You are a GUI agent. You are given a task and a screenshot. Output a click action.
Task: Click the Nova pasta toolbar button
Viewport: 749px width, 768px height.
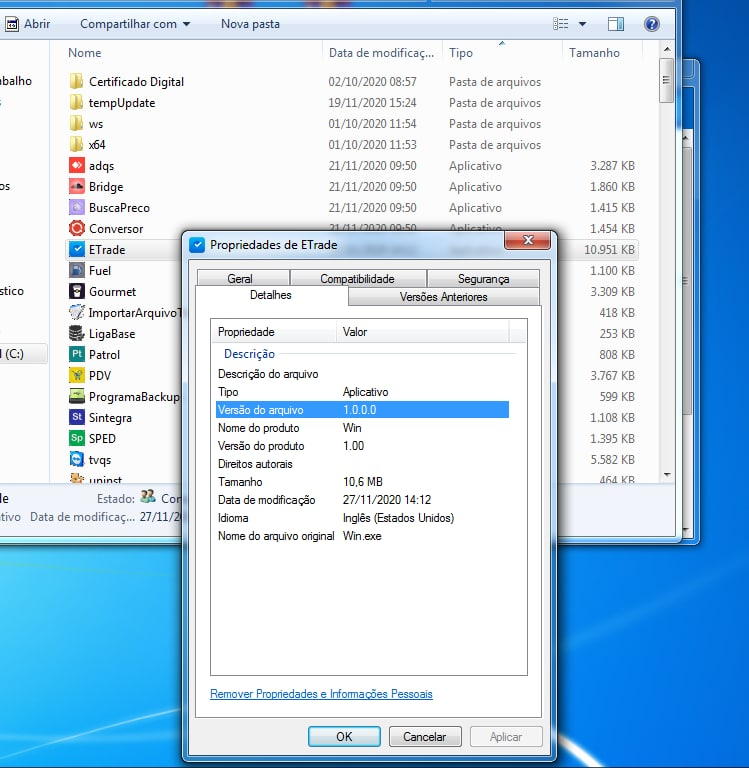tap(250, 24)
